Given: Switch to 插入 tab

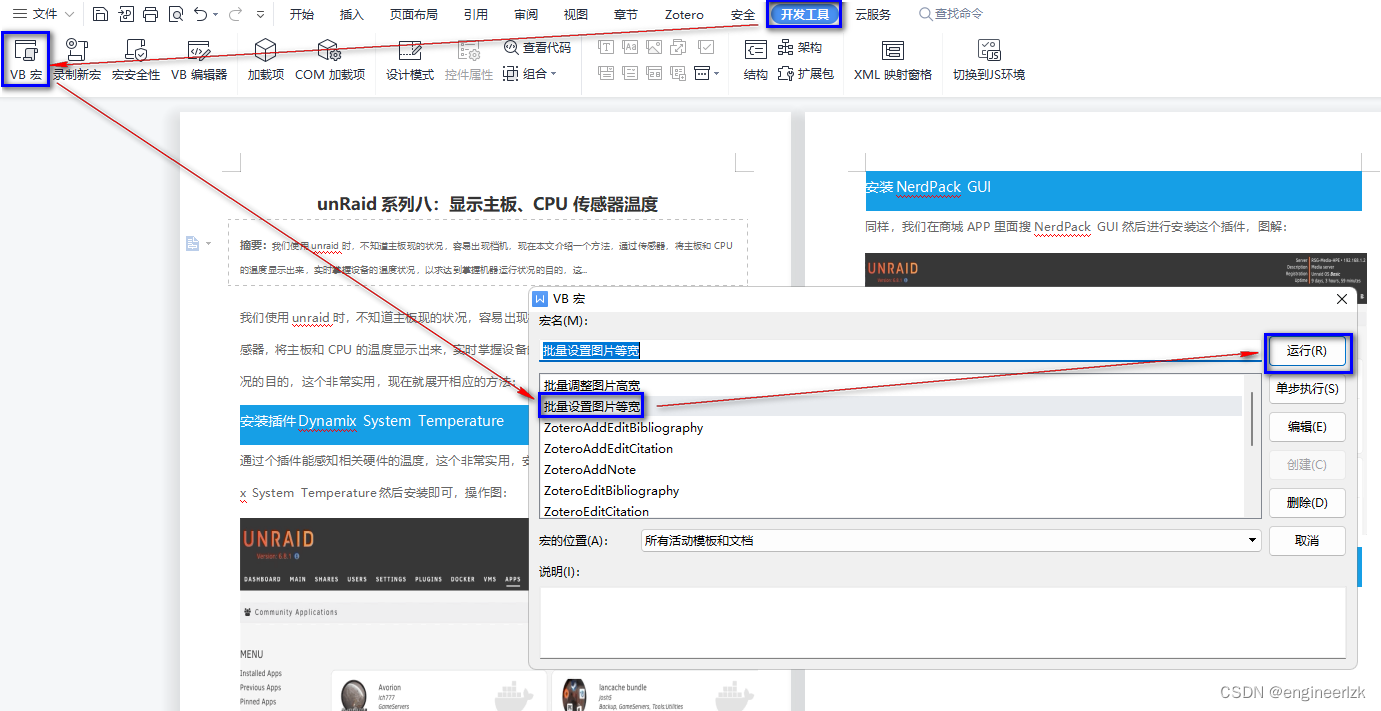Looking at the screenshot, I should (x=352, y=14).
